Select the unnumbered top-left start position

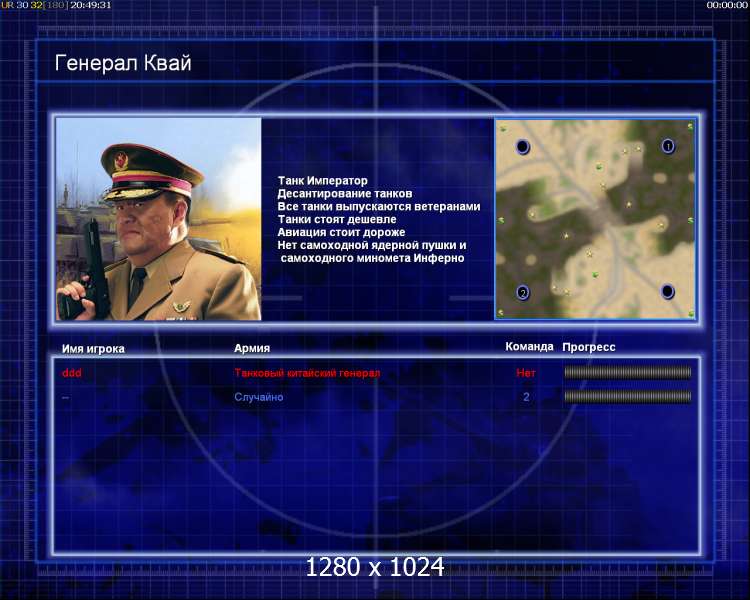point(522,146)
